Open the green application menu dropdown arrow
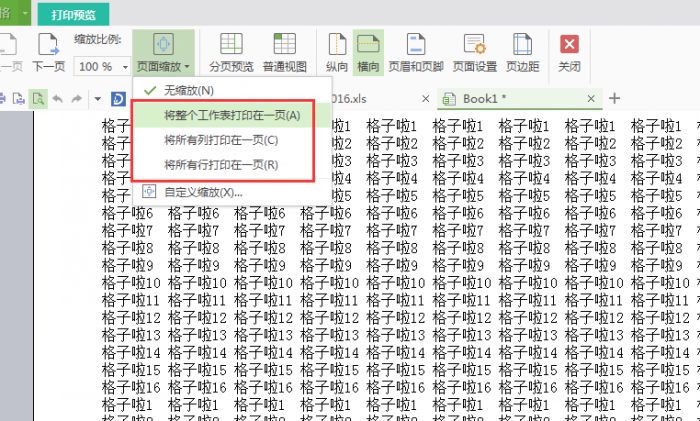The height and width of the screenshot is (421, 700). coord(25,13)
